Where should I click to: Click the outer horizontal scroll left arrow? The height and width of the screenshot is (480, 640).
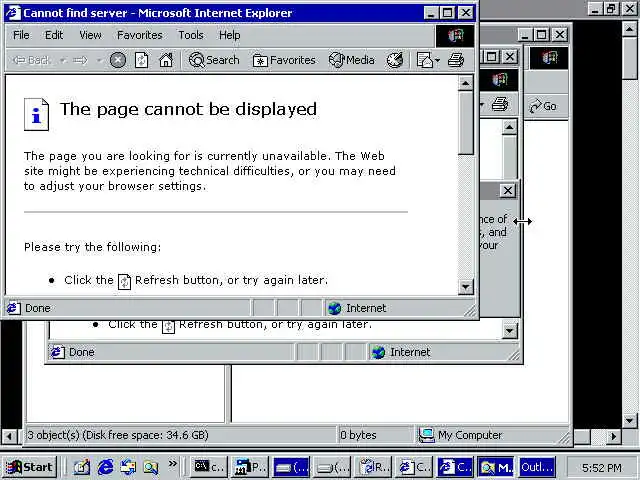coord(9,436)
